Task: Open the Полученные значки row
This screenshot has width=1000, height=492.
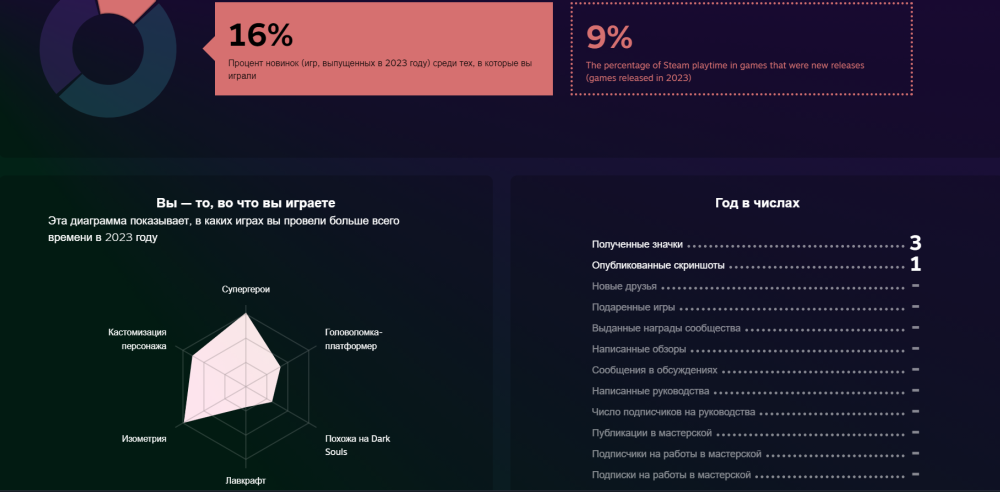Action: (637, 244)
